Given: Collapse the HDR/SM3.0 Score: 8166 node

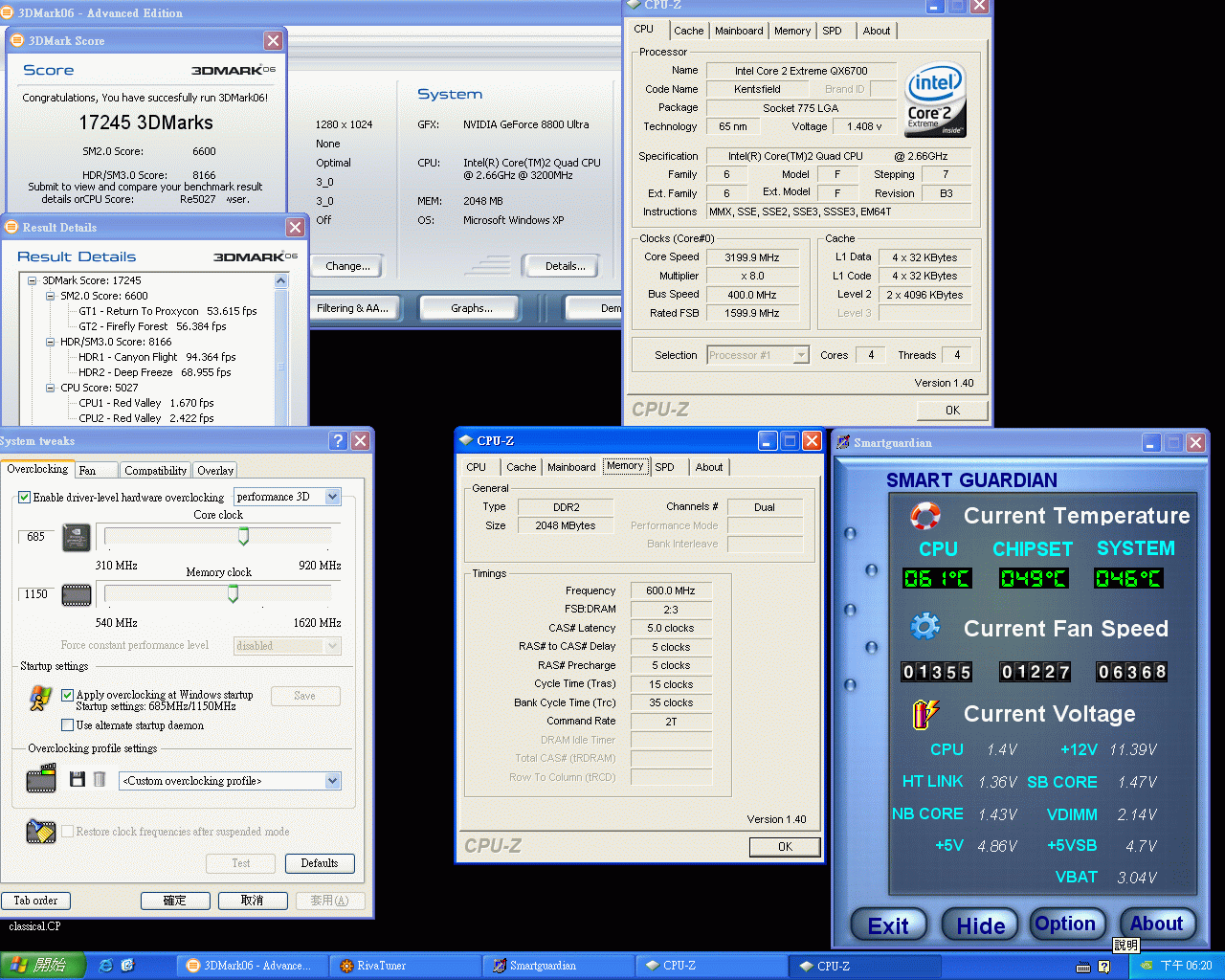Looking at the screenshot, I should pos(51,342).
